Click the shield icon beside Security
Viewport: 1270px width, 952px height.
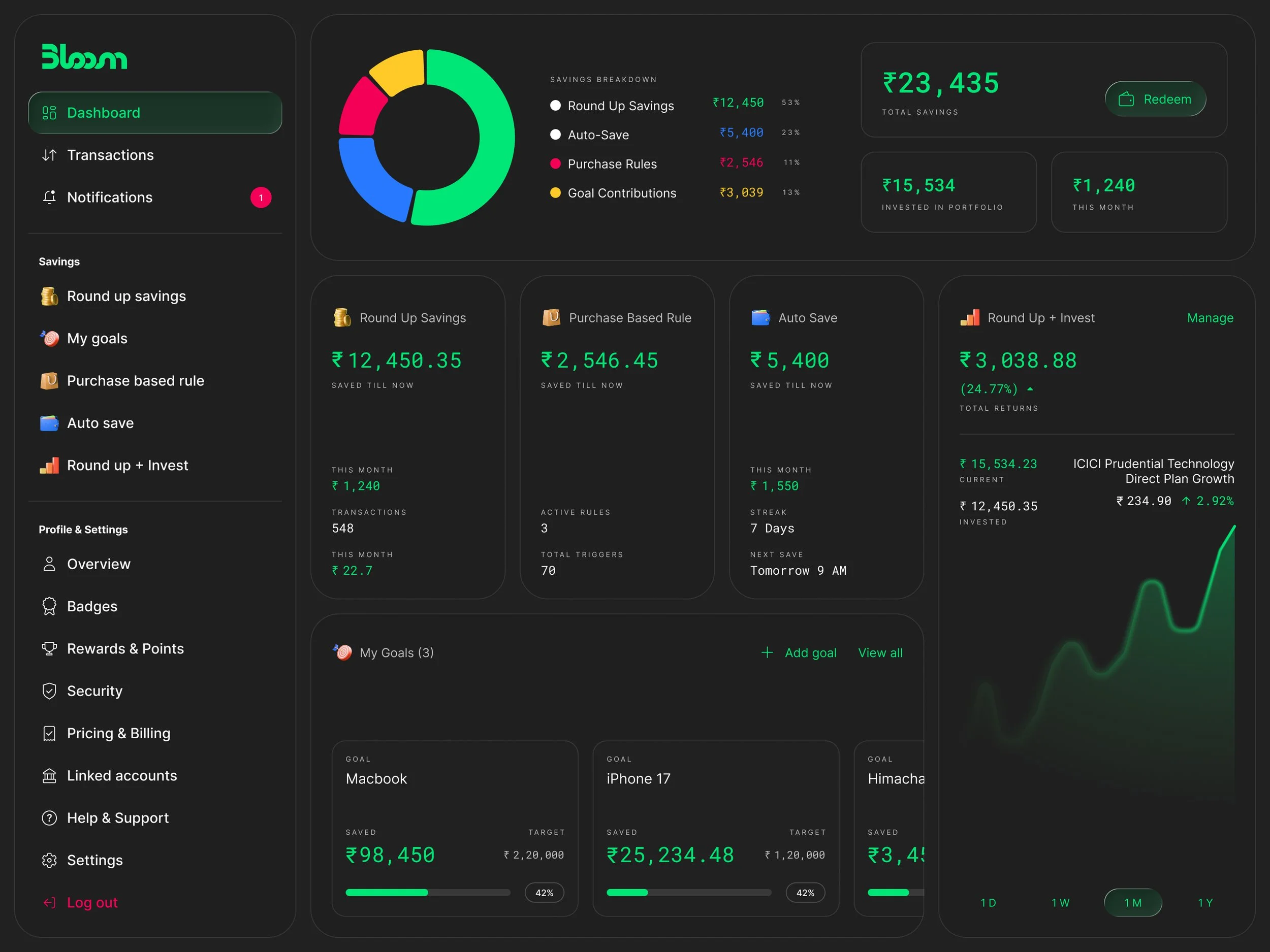[49, 691]
